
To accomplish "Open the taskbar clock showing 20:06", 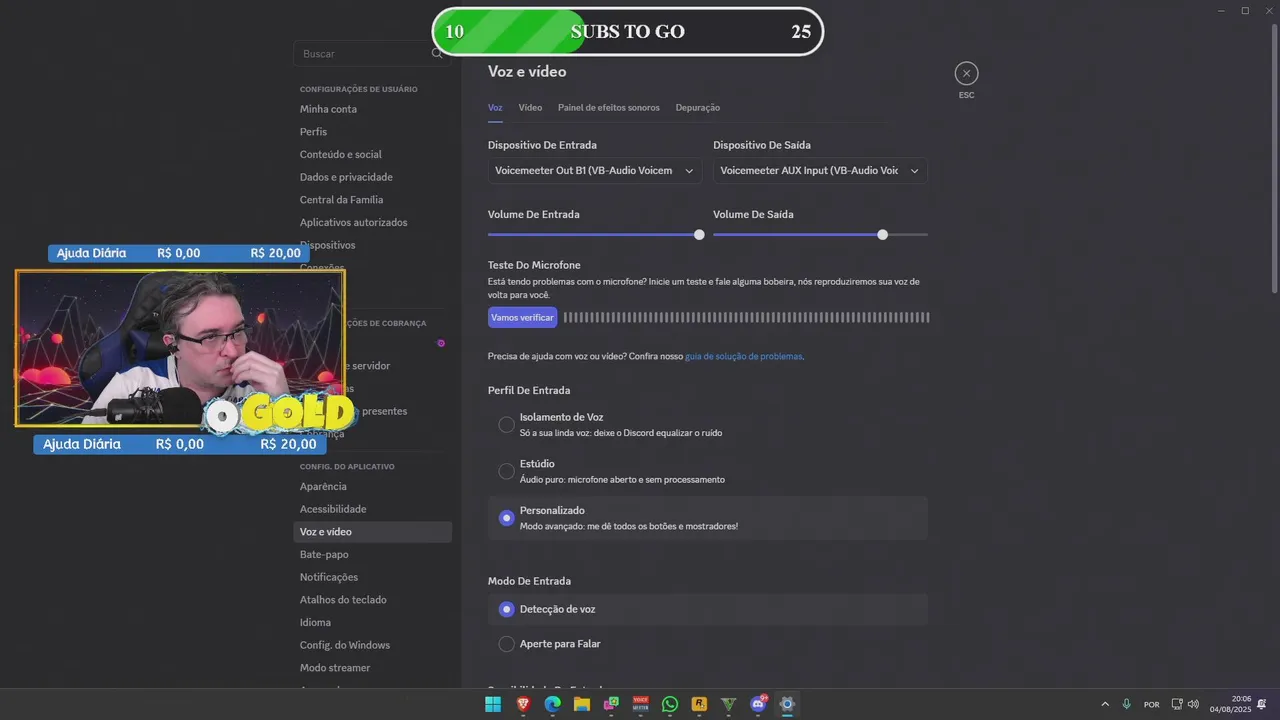I will (1231, 704).
